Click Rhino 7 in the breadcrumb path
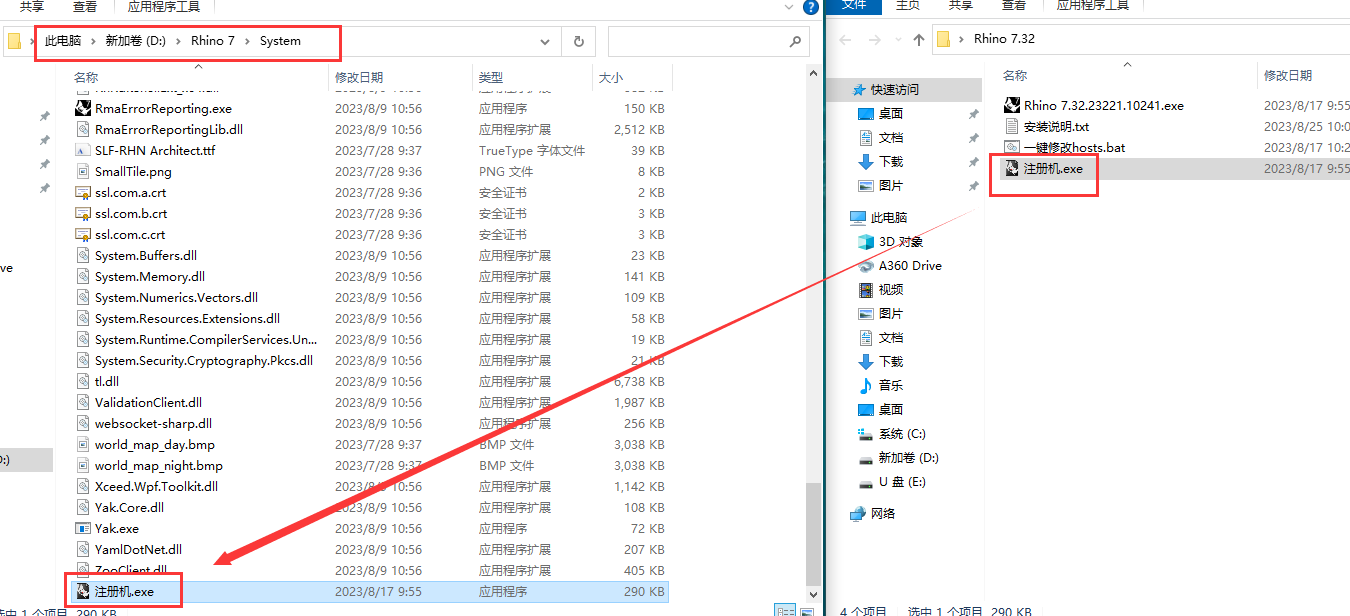Viewport: 1350px width, 616px height. [213, 41]
